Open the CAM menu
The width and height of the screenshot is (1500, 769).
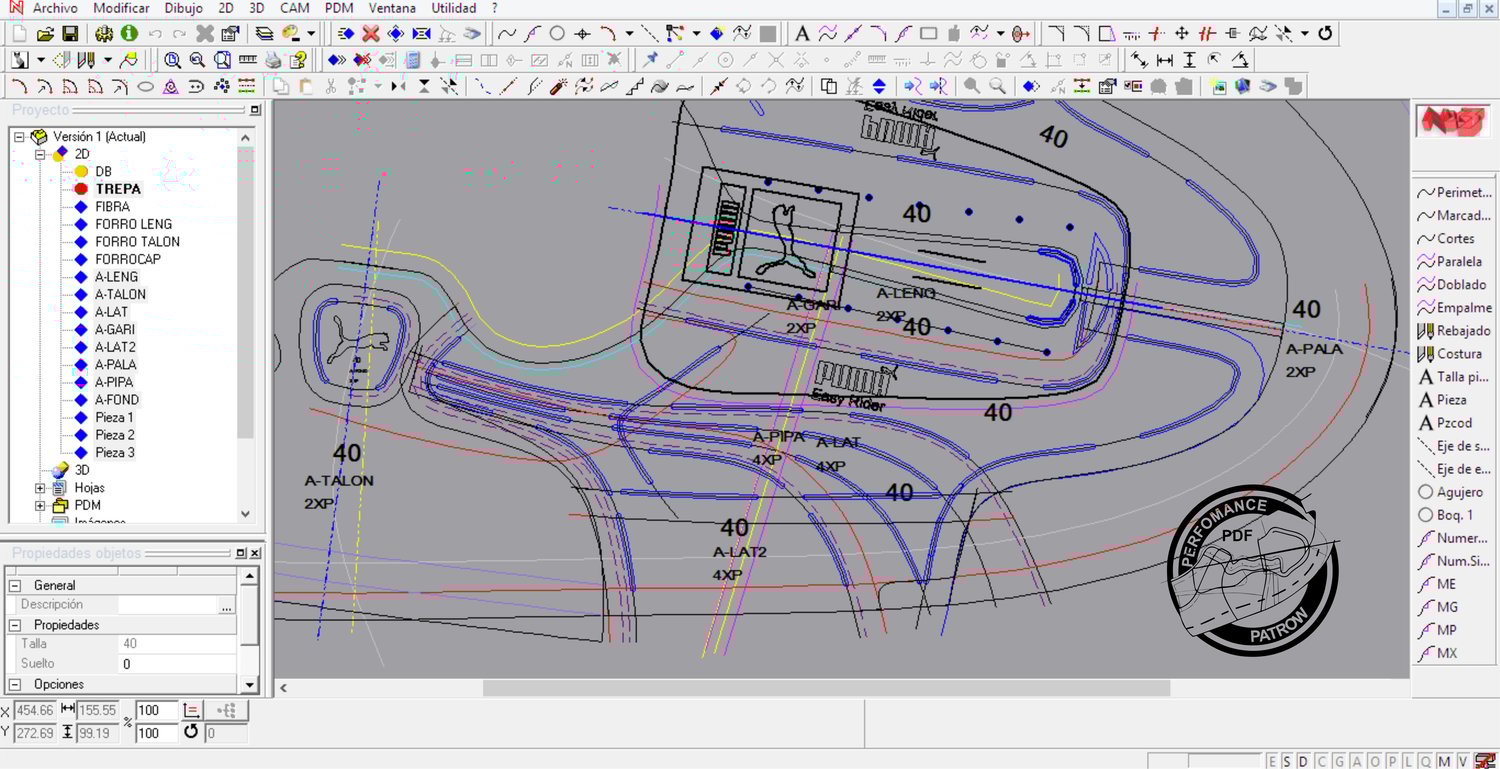pos(295,8)
